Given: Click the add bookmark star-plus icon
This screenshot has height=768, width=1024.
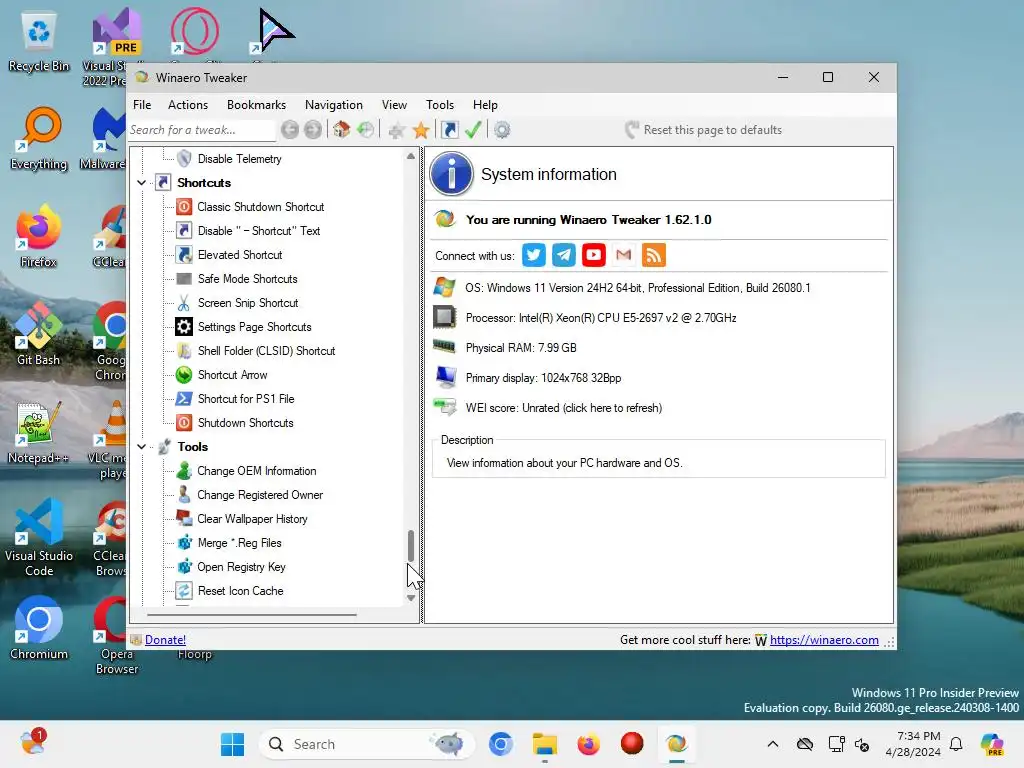Looking at the screenshot, I should [396, 130].
